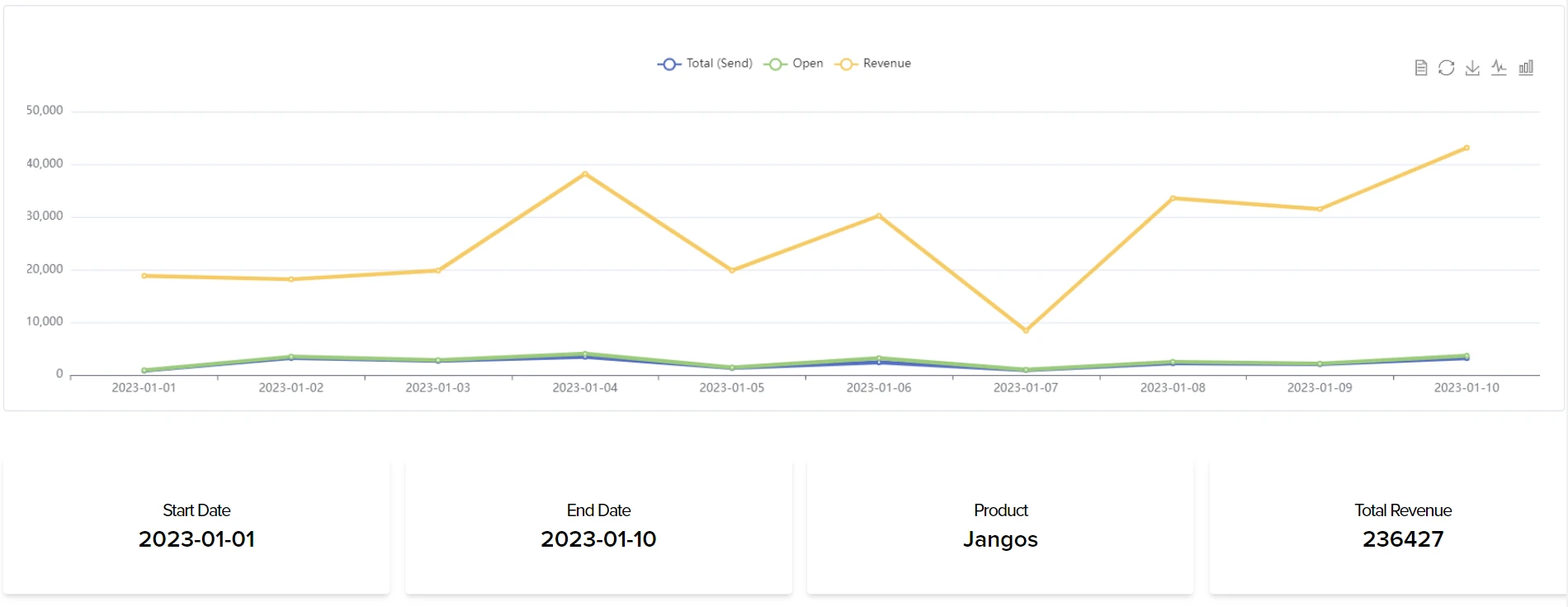Click the 10,000 y-axis label
Image resolution: width=1568 pixels, height=607 pixels.
(x=45, y=321)
